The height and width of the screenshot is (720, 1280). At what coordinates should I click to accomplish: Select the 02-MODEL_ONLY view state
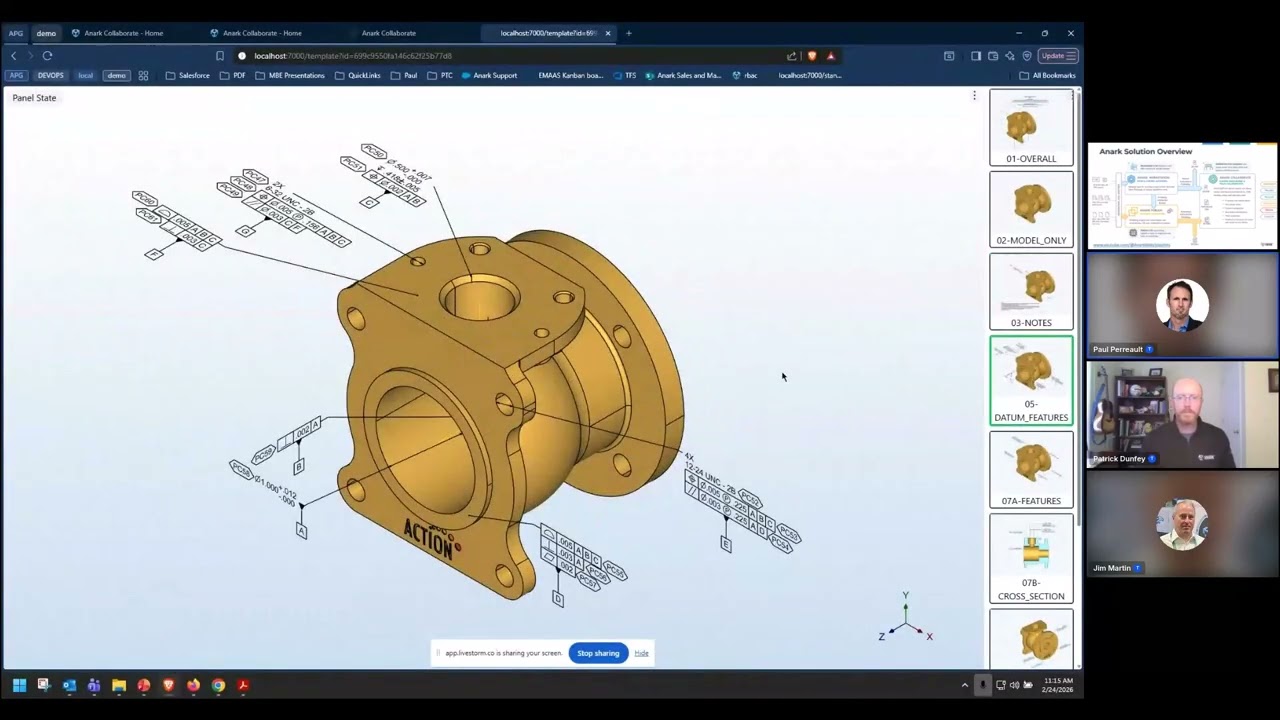pos(1031,209)
